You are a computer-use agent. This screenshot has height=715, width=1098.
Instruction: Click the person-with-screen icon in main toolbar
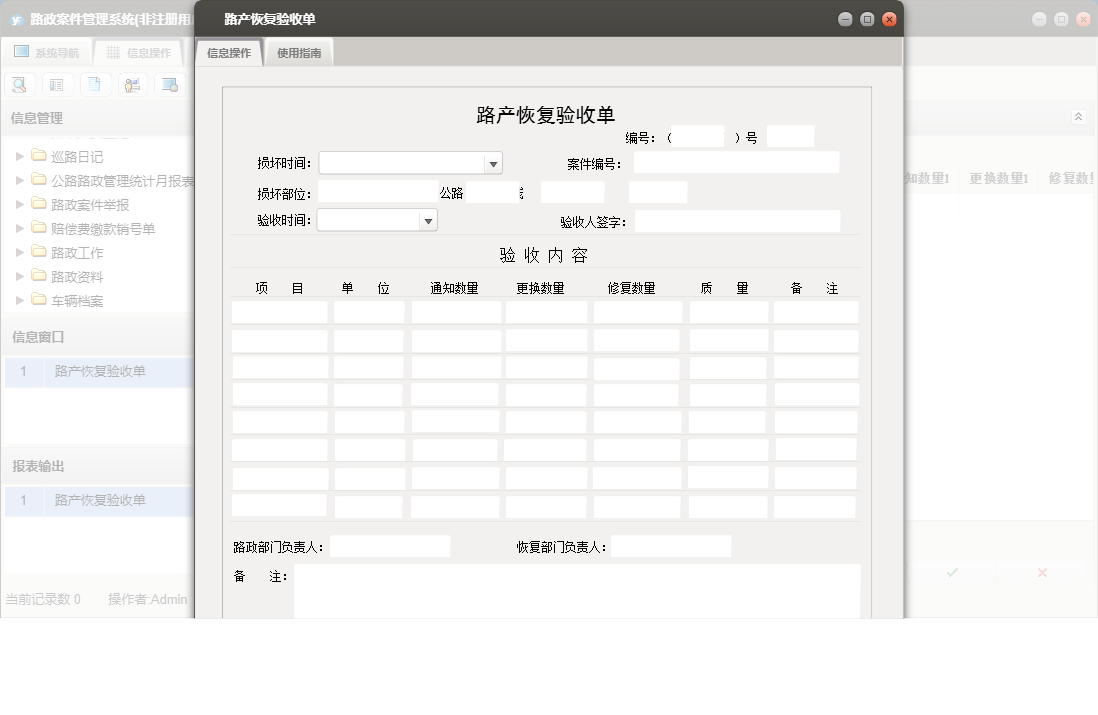pos(132,85)
